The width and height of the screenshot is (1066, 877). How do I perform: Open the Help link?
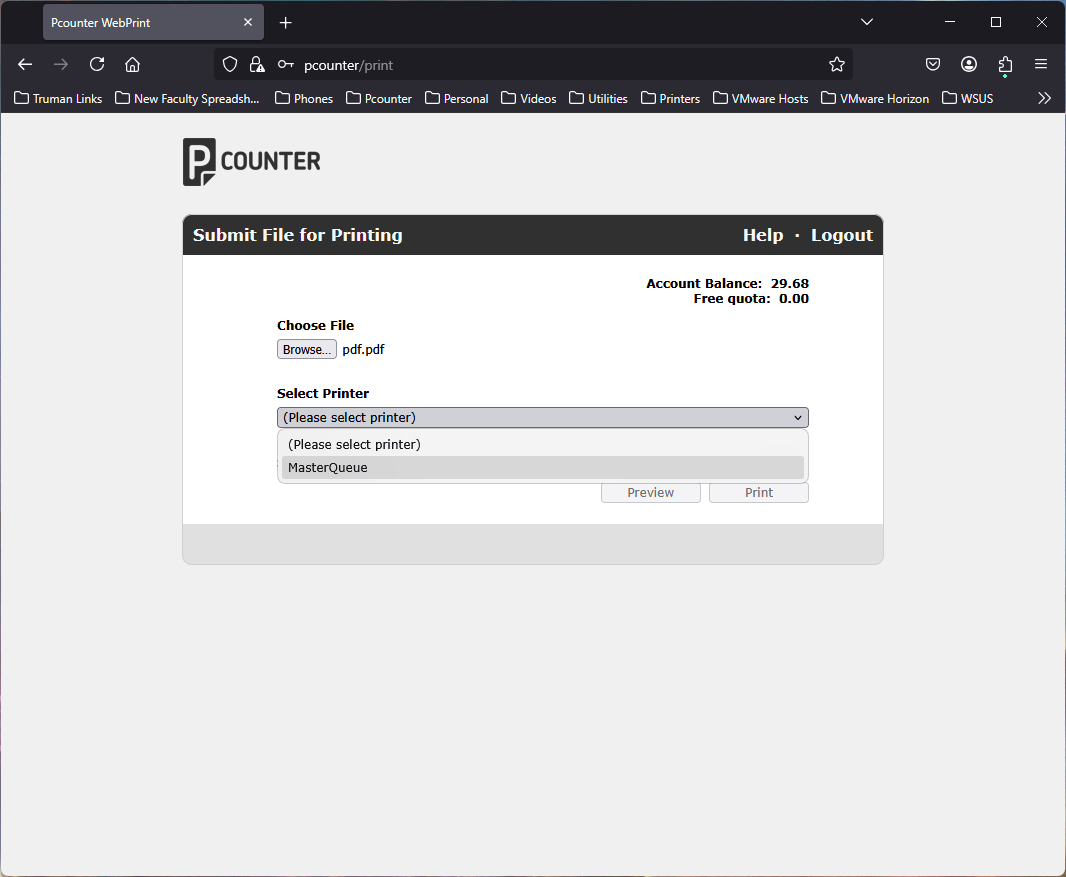(x=763, y=235)
